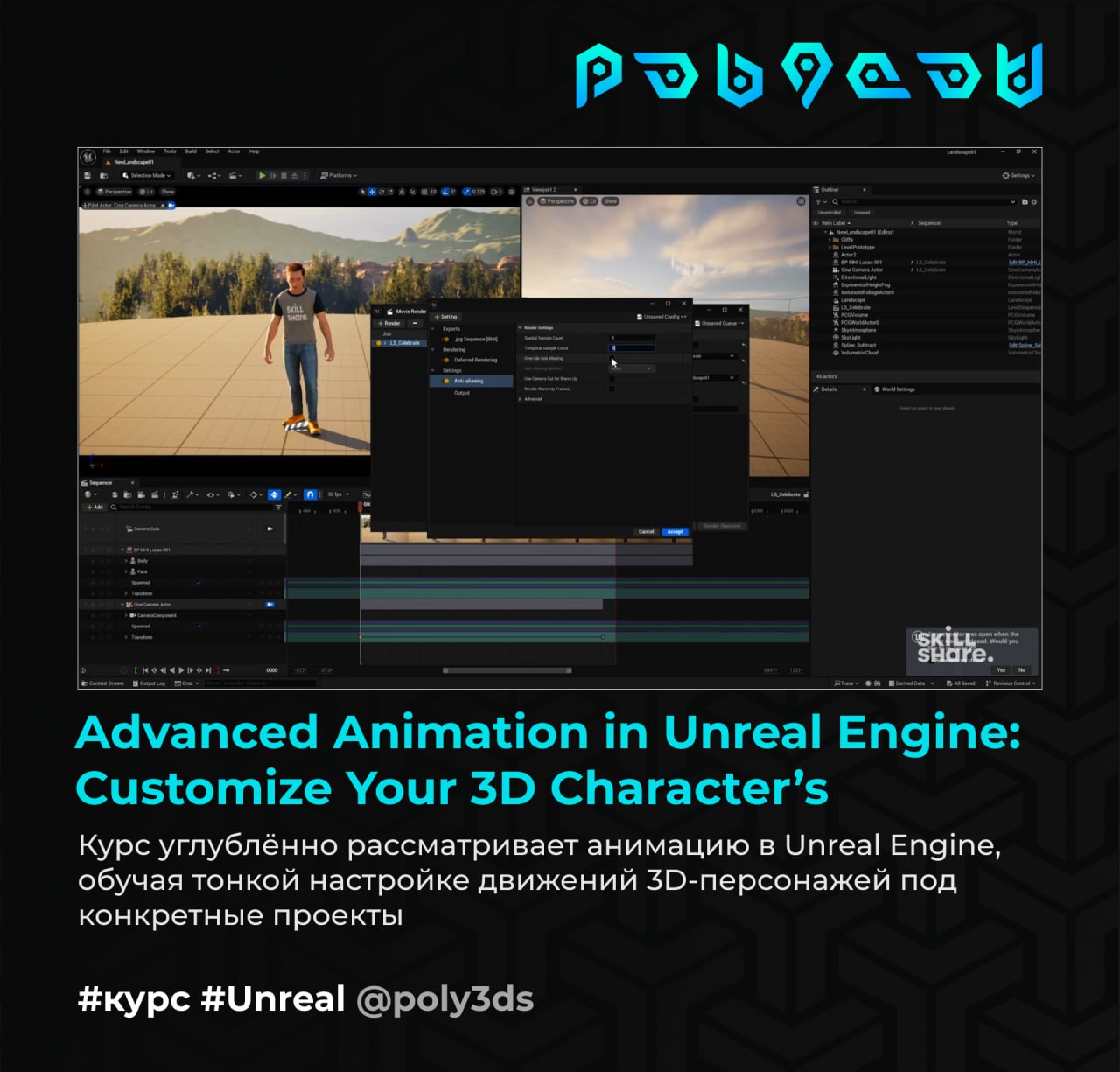Expand the Cliffs folder in the Outliner
This screenshot has width=1120, height=1072.
tap(829, 240)
